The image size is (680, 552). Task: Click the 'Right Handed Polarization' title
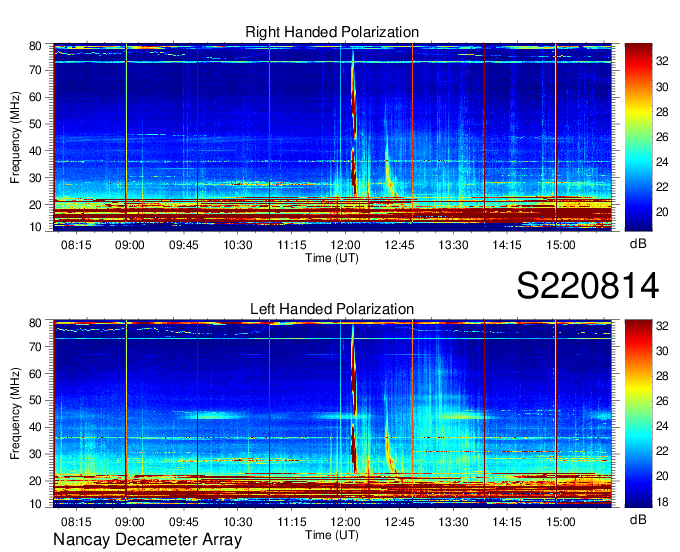click(x=332, y=32)
